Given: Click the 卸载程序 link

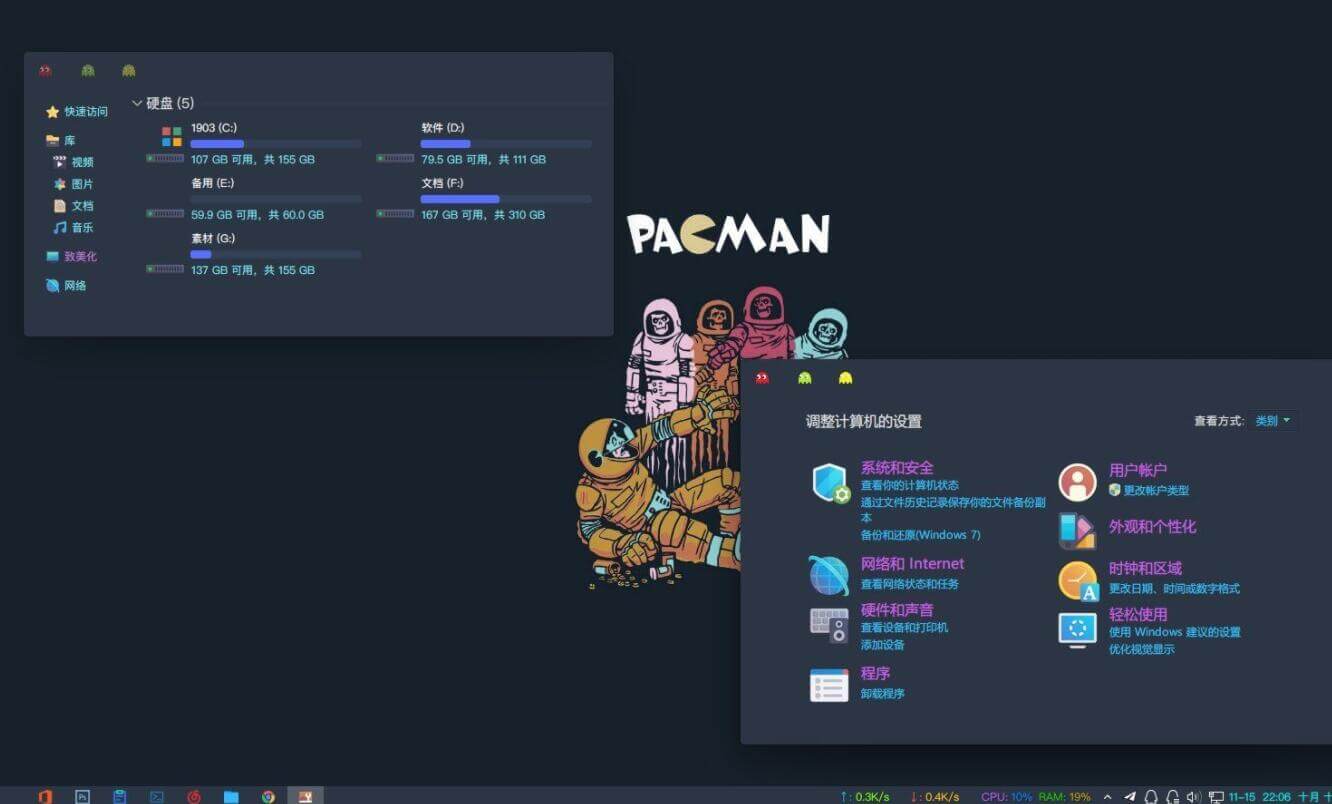Looking at the screenshot, I should point(882,694).
